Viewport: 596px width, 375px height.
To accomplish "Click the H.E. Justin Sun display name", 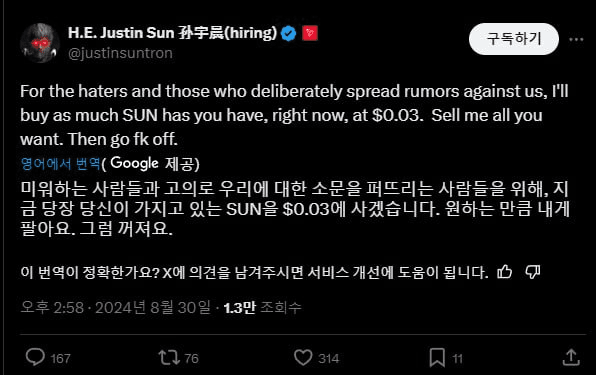I will coord(173,33).
